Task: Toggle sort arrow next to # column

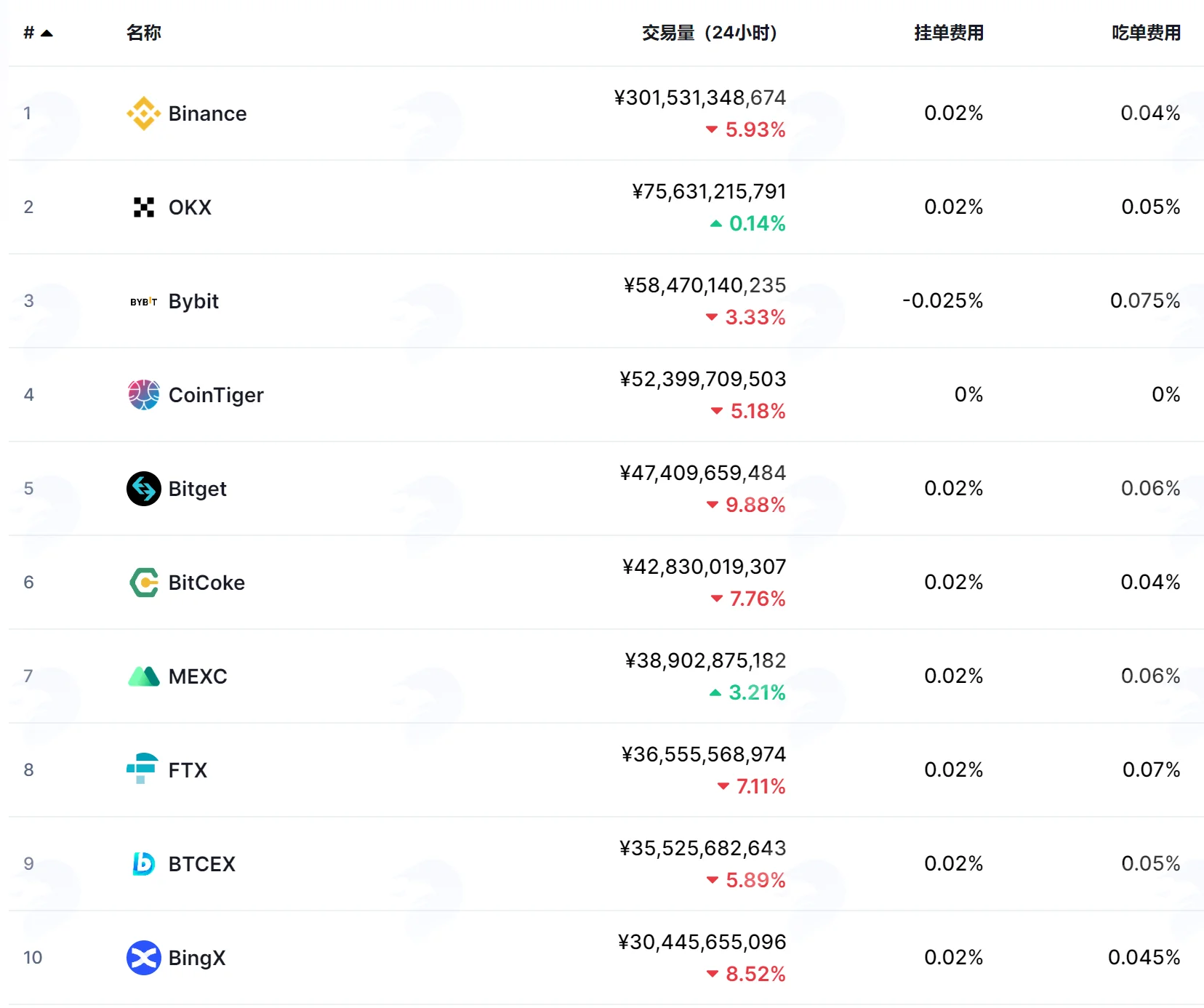Action: 47,33
